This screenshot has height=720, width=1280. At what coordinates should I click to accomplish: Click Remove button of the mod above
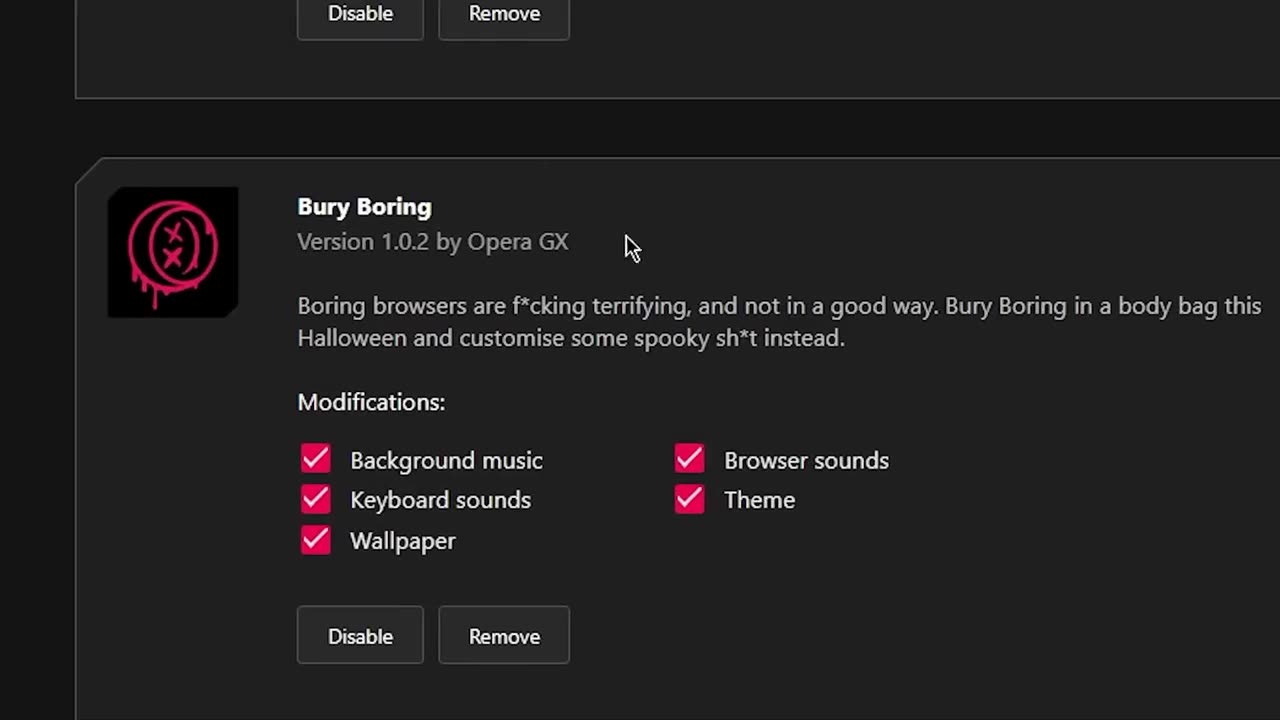click(x=504, y=14)
